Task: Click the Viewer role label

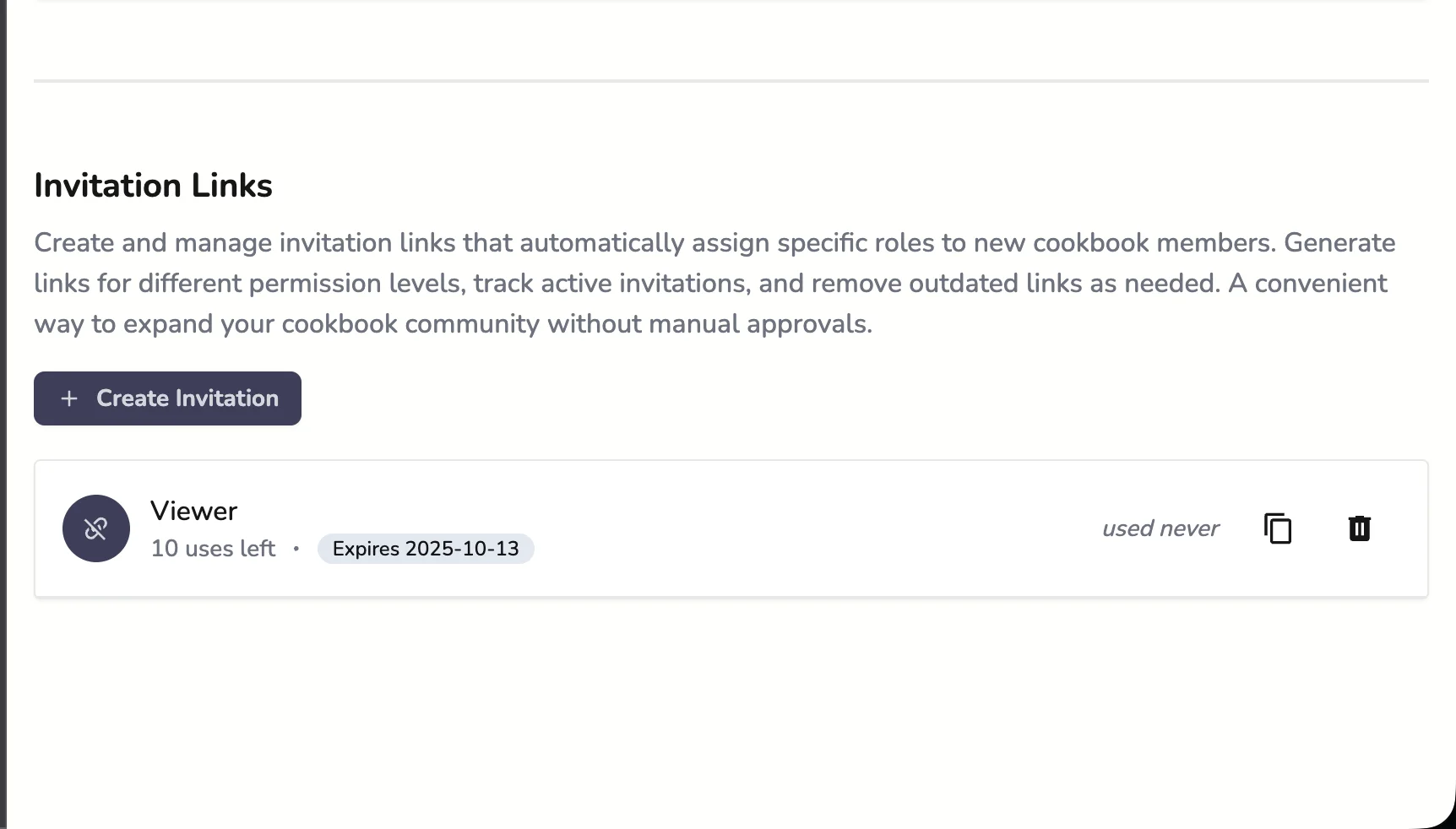Action: tap(193, 511)
